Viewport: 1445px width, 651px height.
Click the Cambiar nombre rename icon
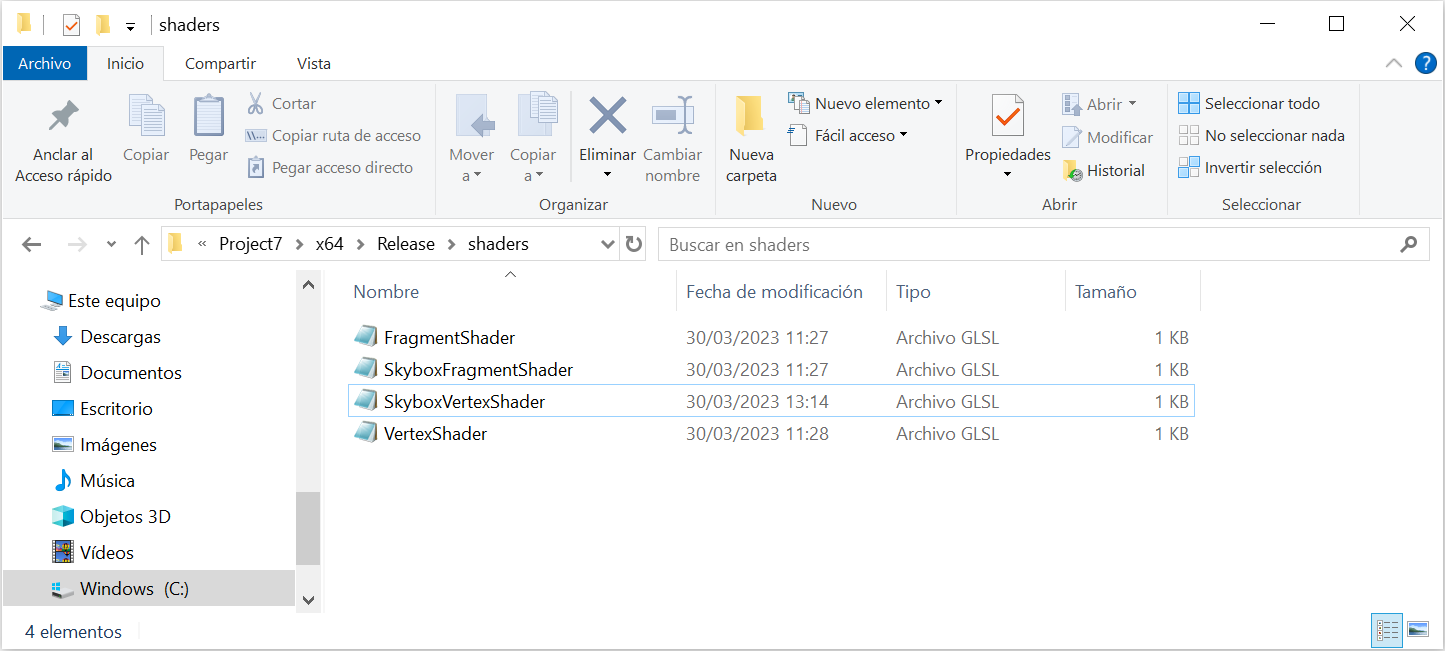672,116
